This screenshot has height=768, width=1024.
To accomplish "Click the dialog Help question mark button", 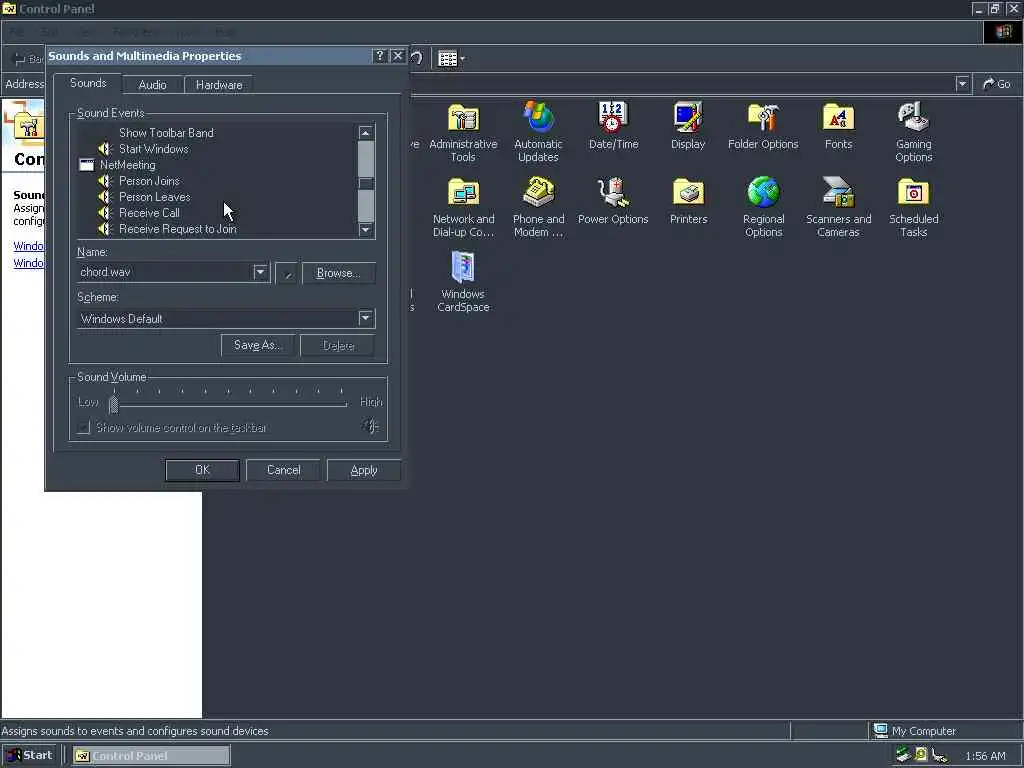I will point(379,56).
